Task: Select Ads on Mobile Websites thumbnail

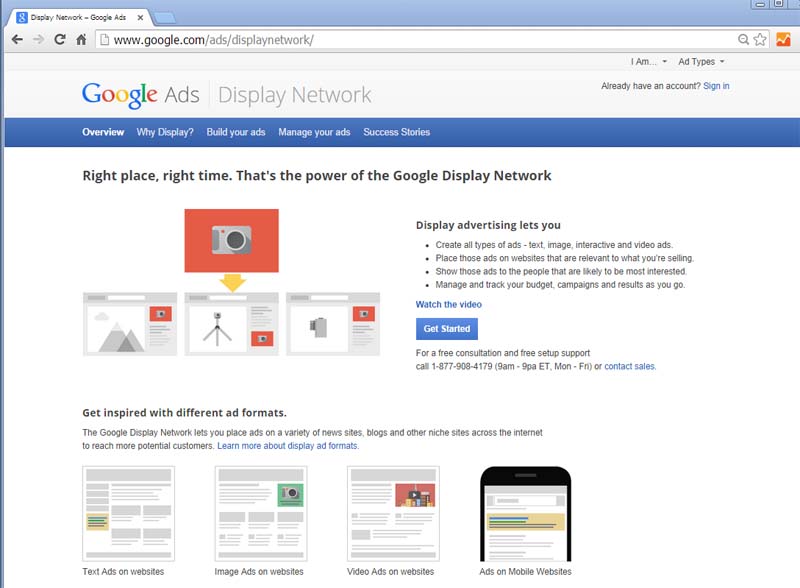Action: pos(525,514)
